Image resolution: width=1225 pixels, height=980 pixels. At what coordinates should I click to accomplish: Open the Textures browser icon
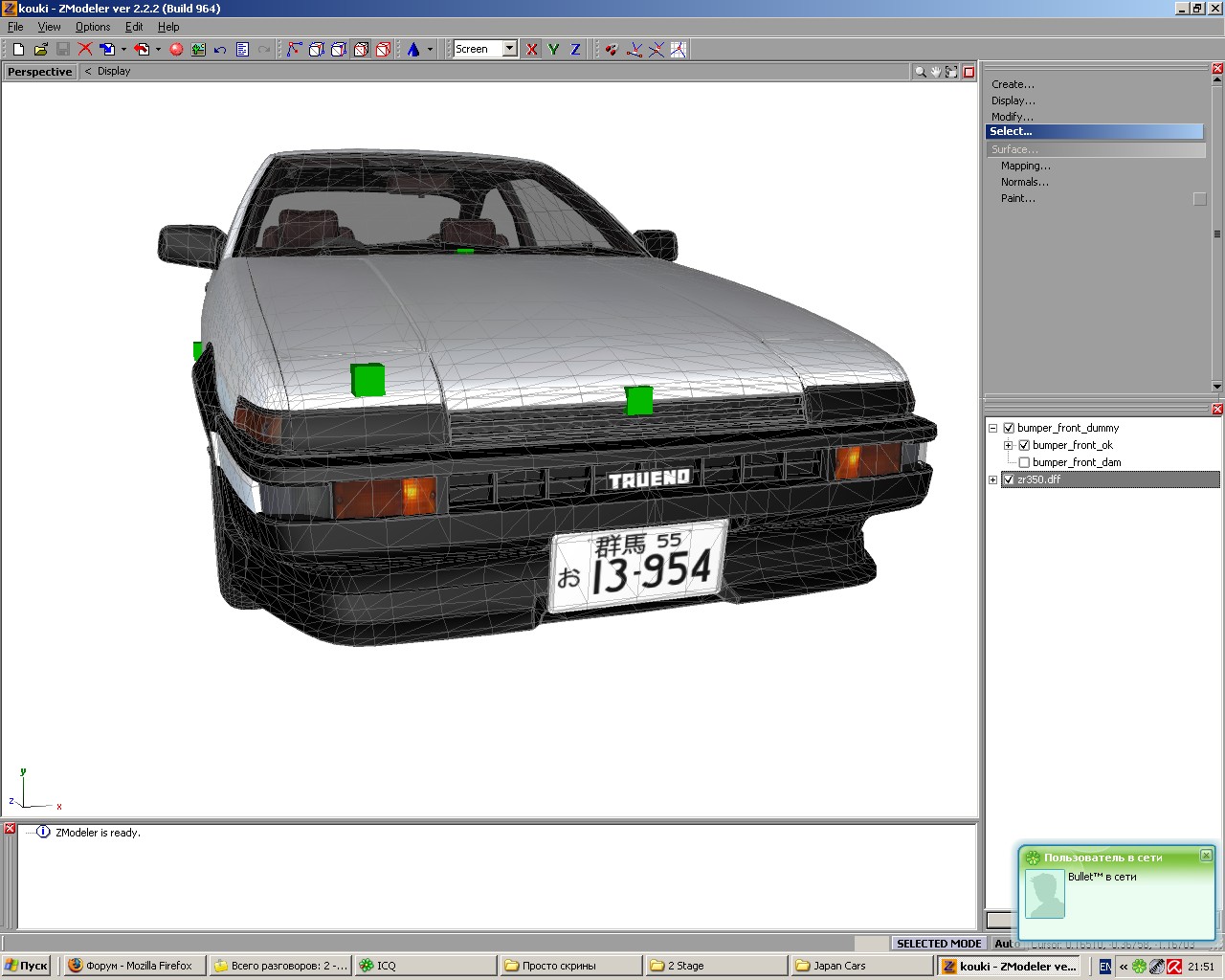click(198, 49)
